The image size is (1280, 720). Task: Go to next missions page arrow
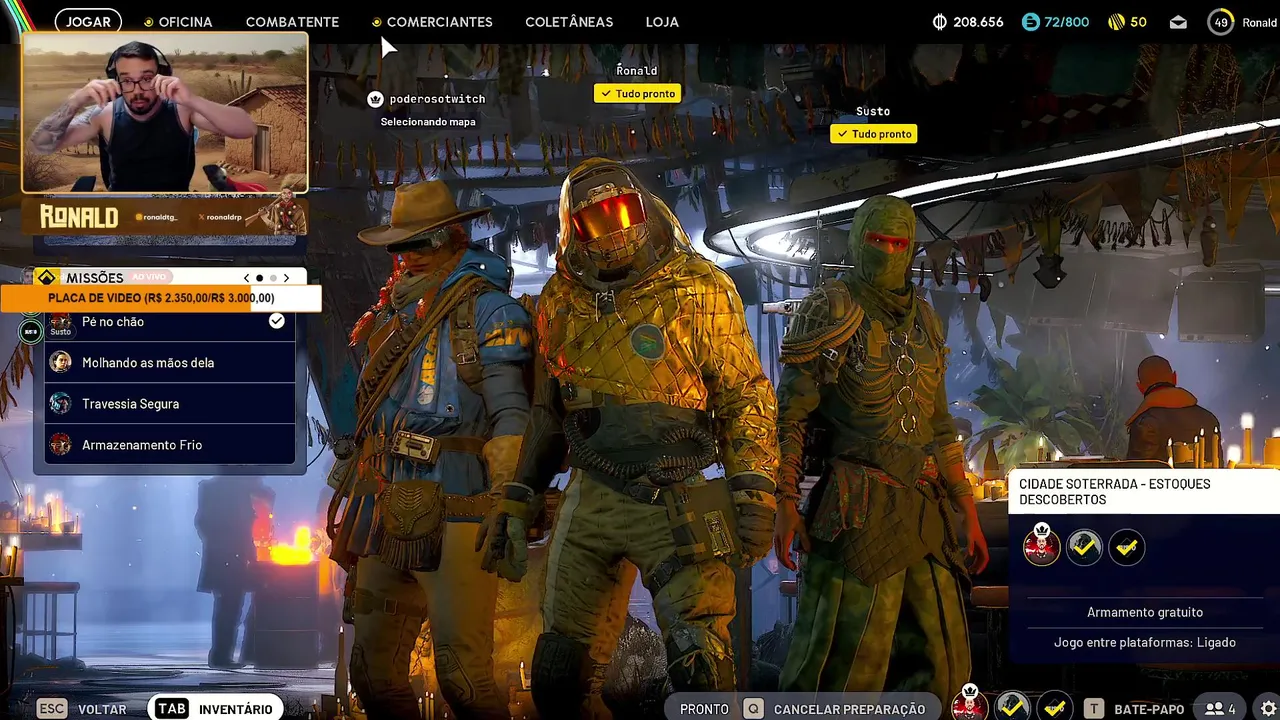tap(286, 278)
